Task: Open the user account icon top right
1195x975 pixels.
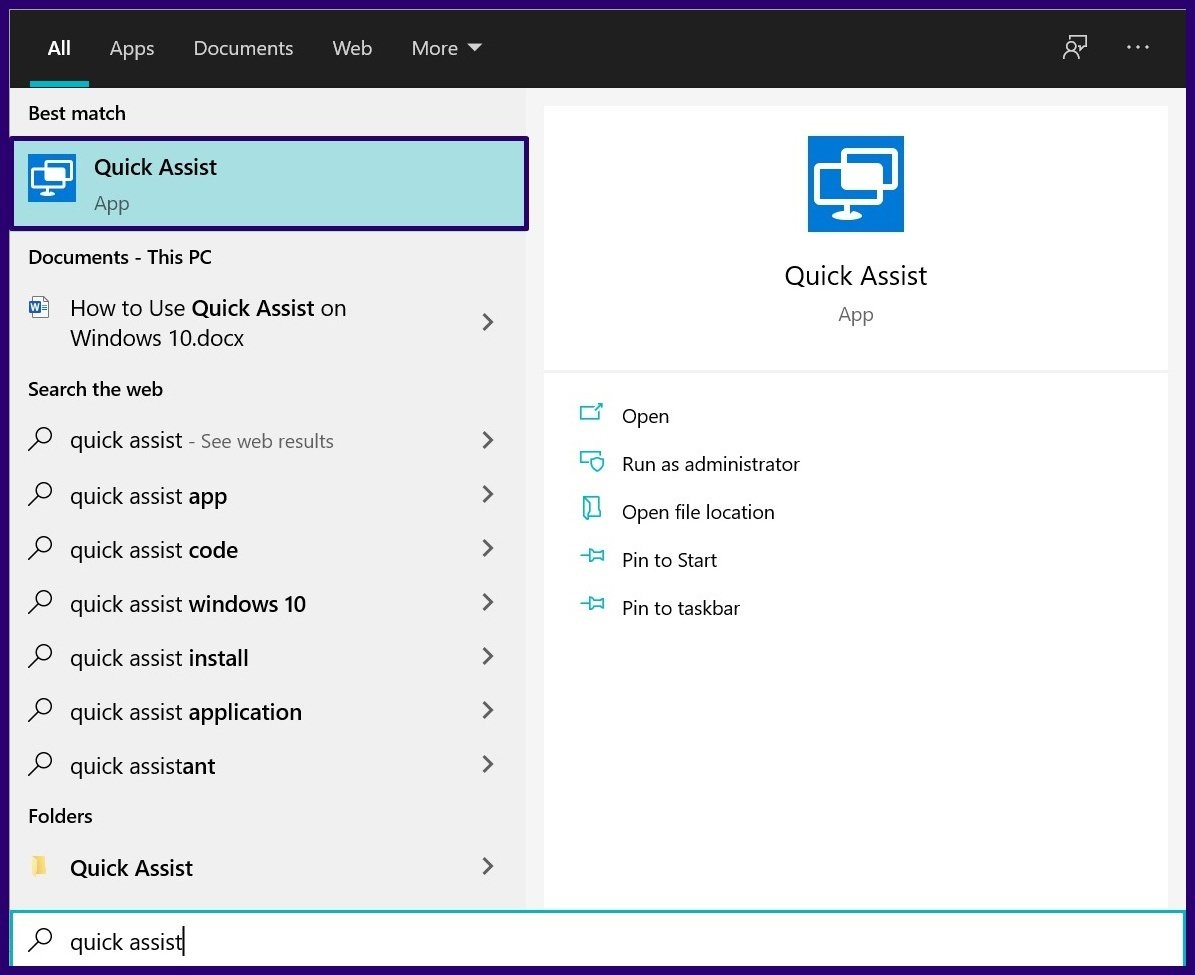Action: 1074,47
